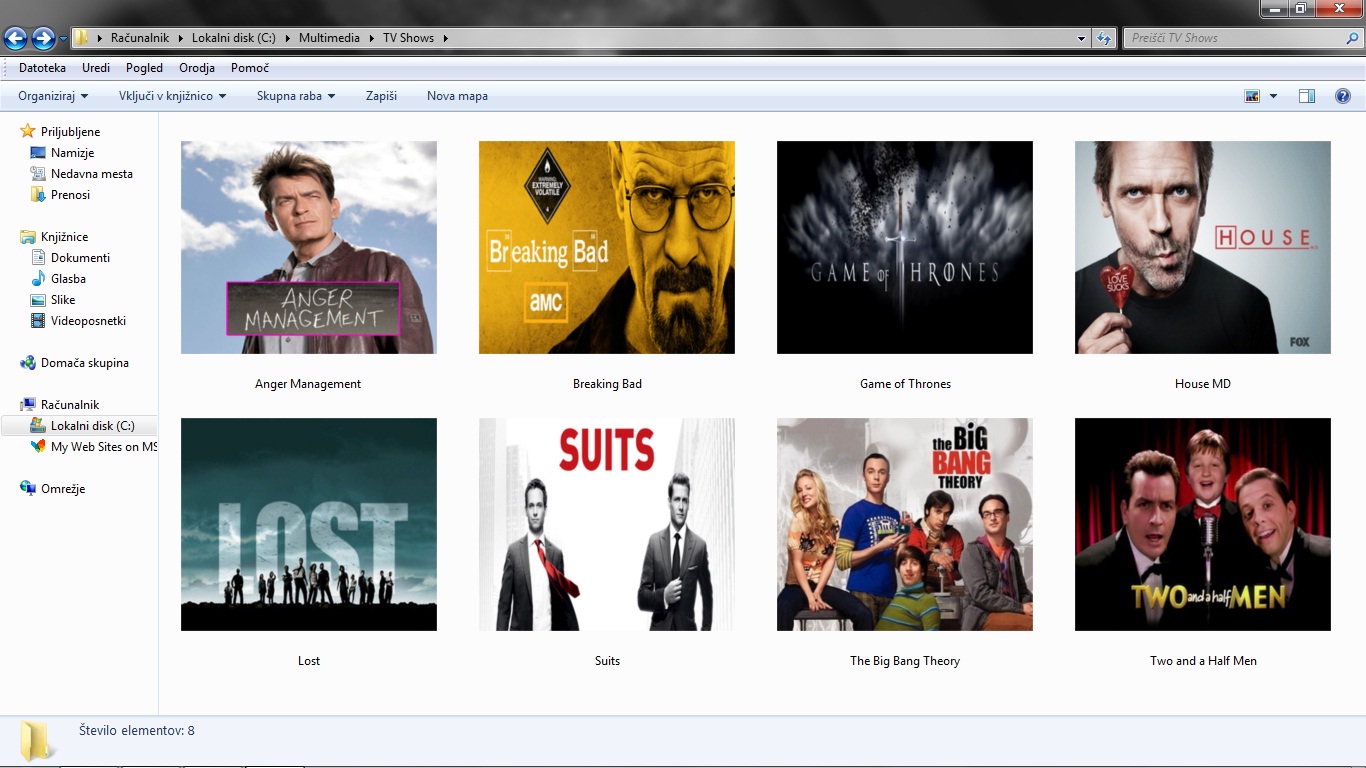Refresh the folder with refresh icon

point(1104,38)
